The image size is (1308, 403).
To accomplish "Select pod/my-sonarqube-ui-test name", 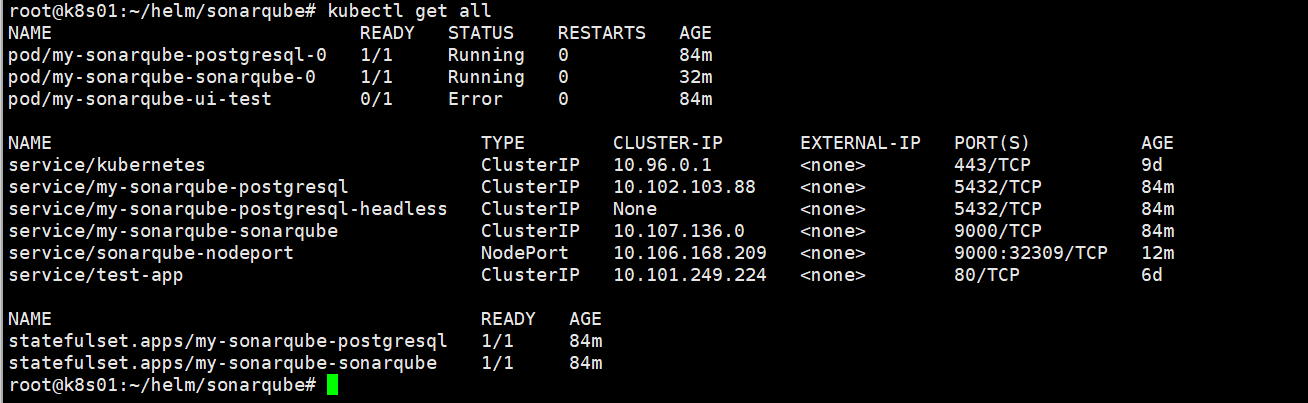I will (x=140, y=99).
